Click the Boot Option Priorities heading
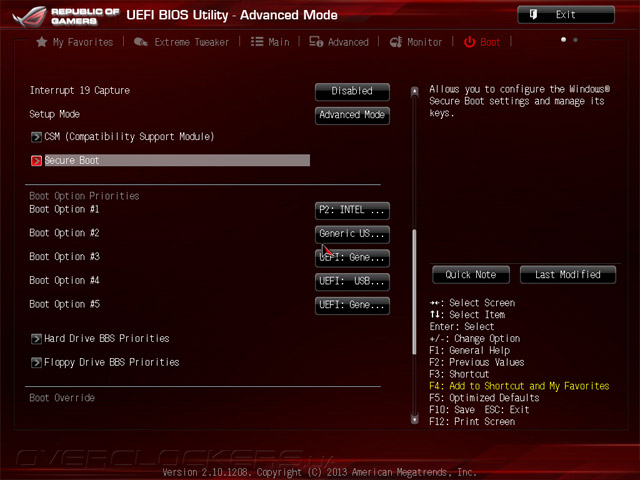The width and height of the screenshot is (640, 480). (84, 196)
